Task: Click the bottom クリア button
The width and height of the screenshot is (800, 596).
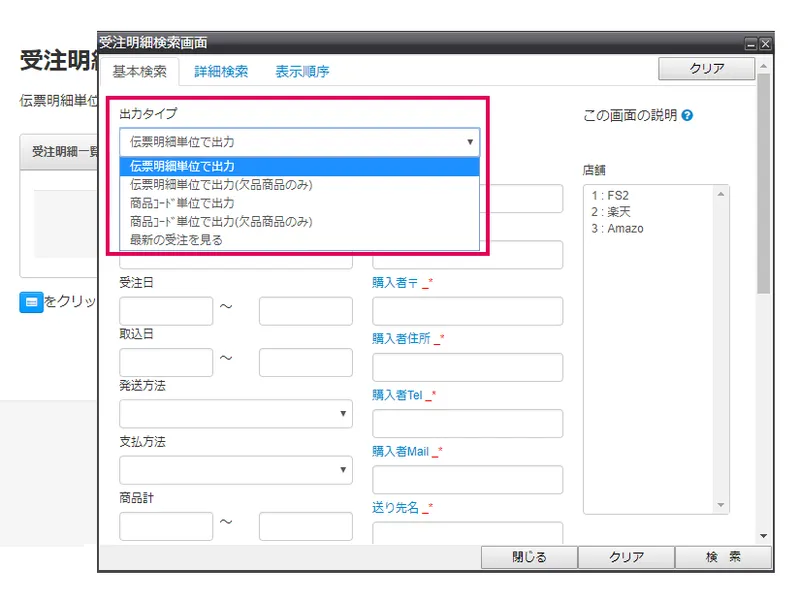Action: [x=626, y=557]
